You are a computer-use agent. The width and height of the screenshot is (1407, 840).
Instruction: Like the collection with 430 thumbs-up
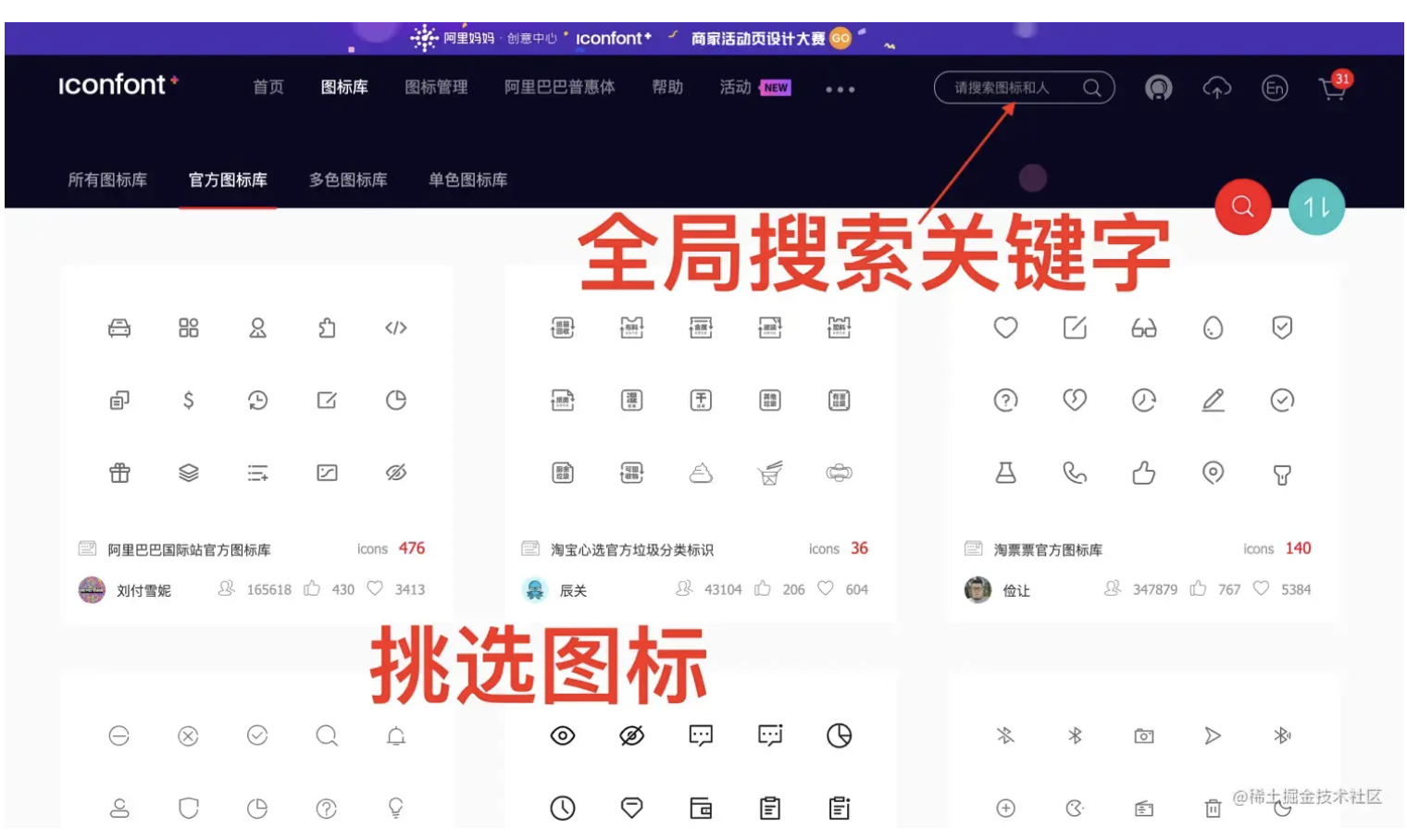313,588
